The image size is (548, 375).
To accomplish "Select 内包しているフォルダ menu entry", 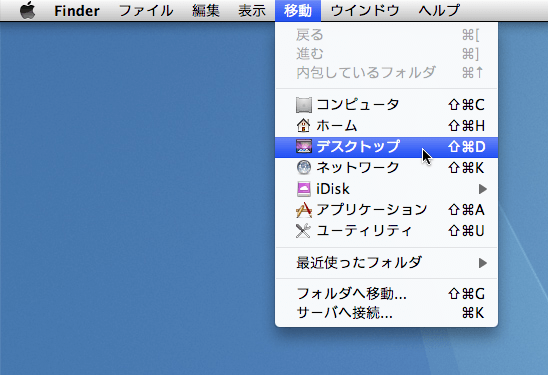I will (387, 73).
